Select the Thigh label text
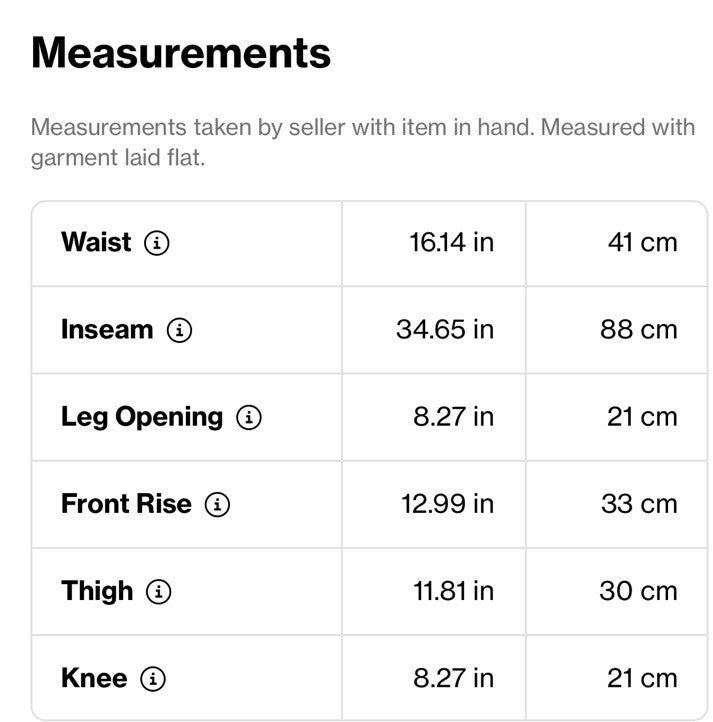Screen dimensions: 713x722 pos(97,591)
